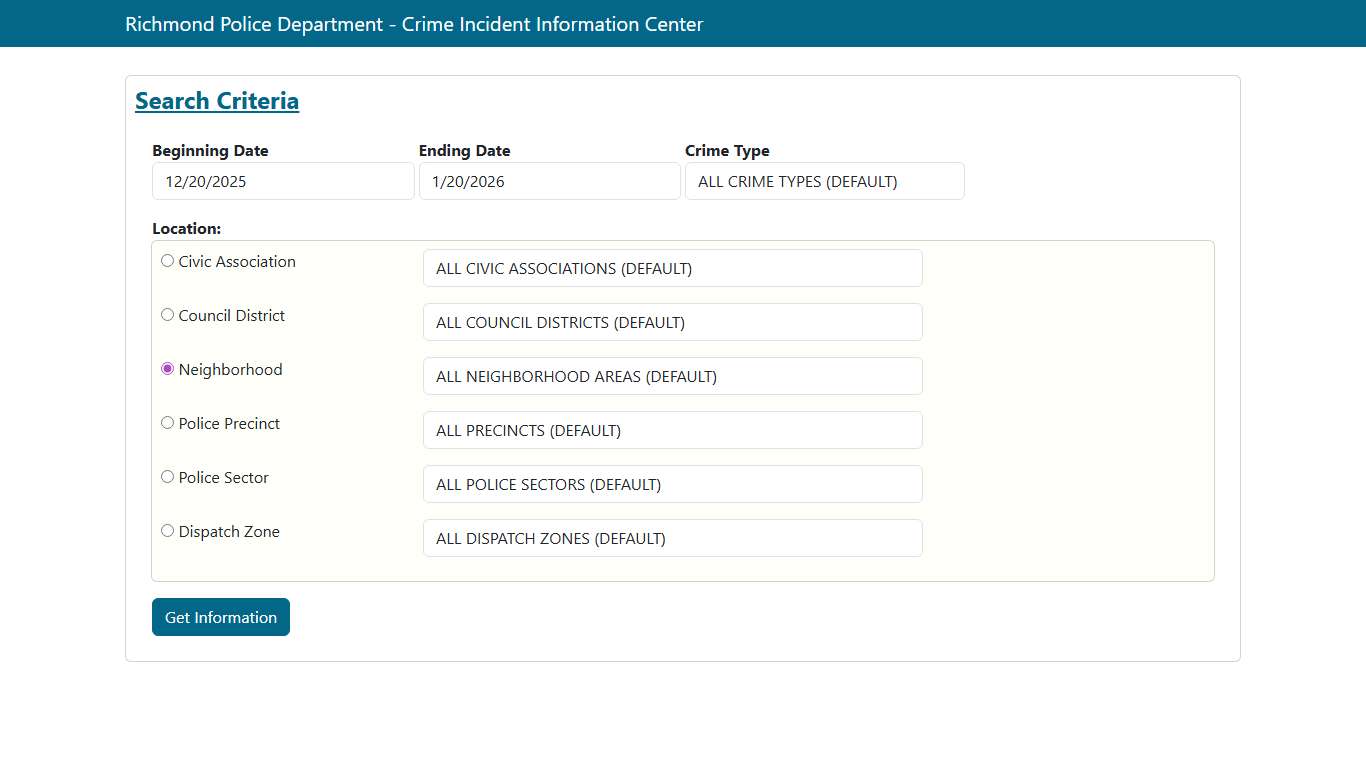This screenshot has height=768, width=1366.
Task: Select the Civic Association radio button
Action: coord(167,260)
